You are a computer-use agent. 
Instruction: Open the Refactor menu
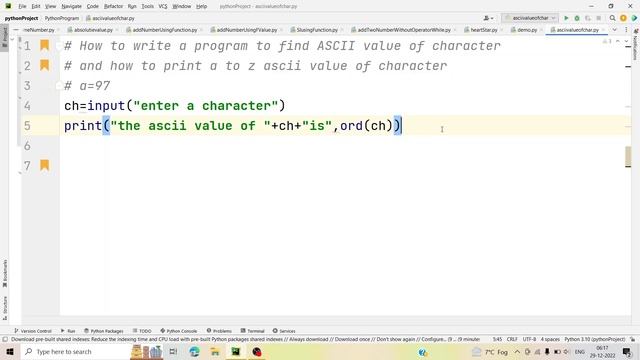click(x=113, y=6)
